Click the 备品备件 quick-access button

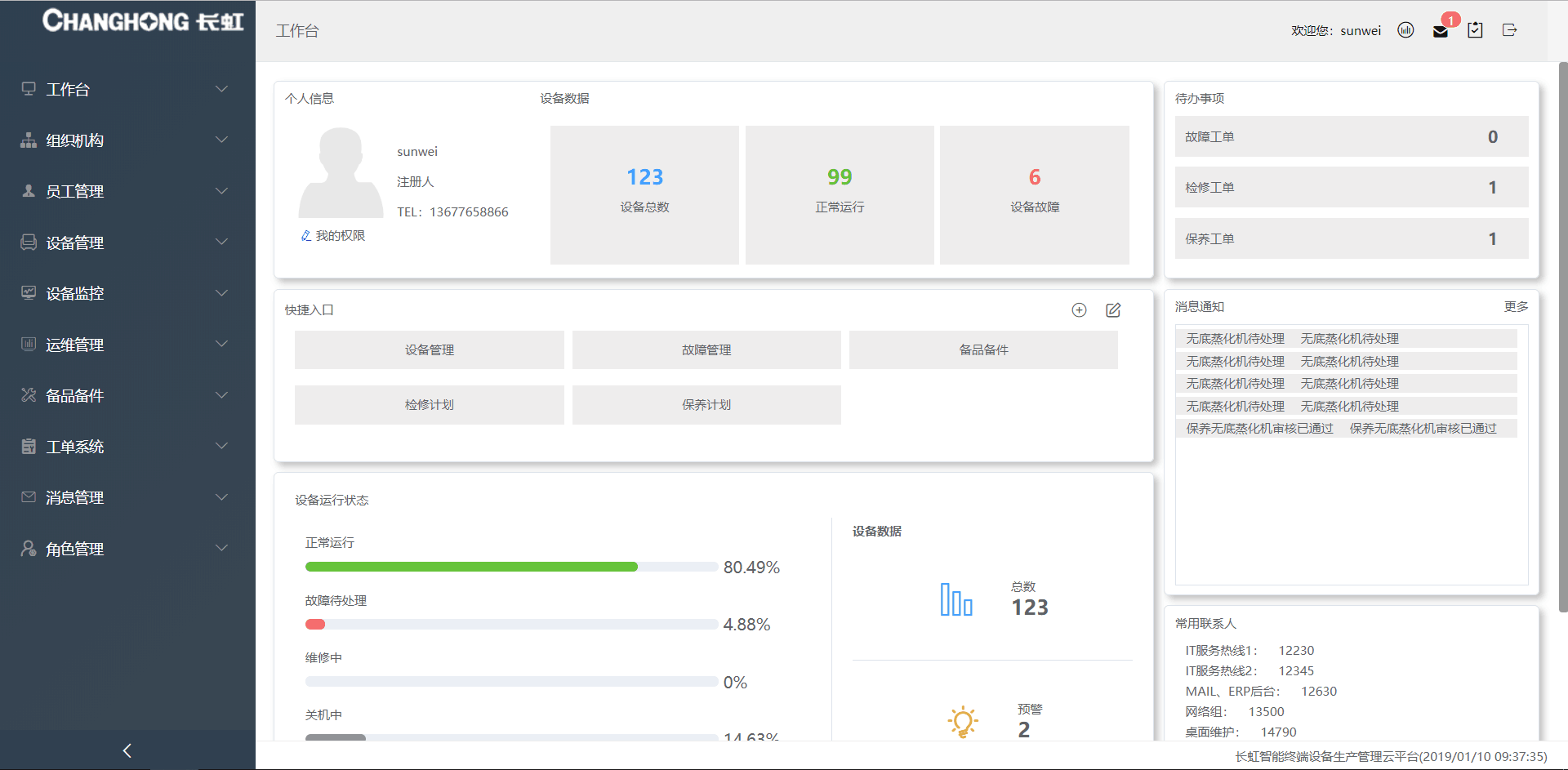[983, 349]
